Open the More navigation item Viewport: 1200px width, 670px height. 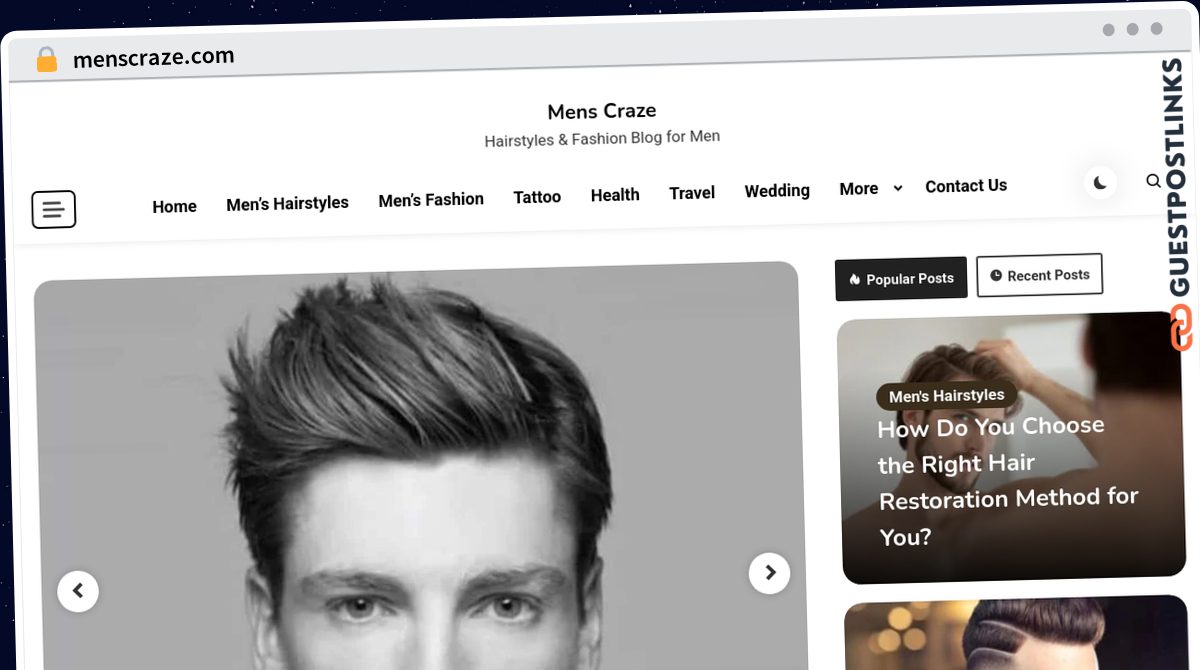pyautogui.click(x=859, y=189)
